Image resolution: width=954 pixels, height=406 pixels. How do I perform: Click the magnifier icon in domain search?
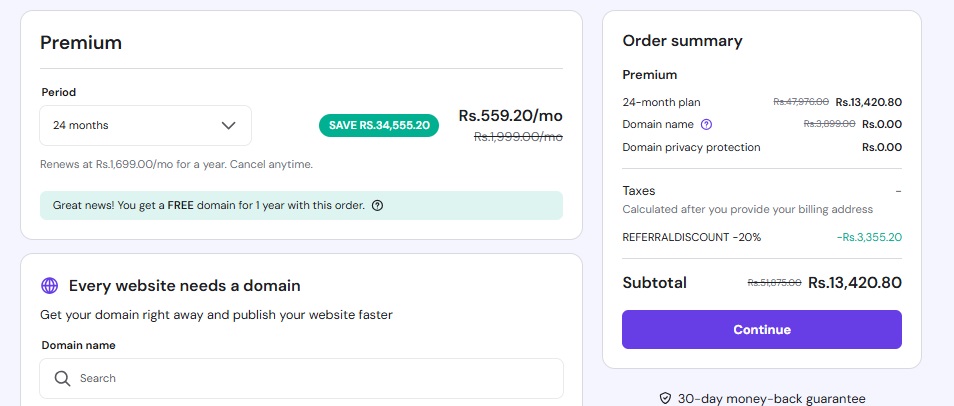pos(62,378)
